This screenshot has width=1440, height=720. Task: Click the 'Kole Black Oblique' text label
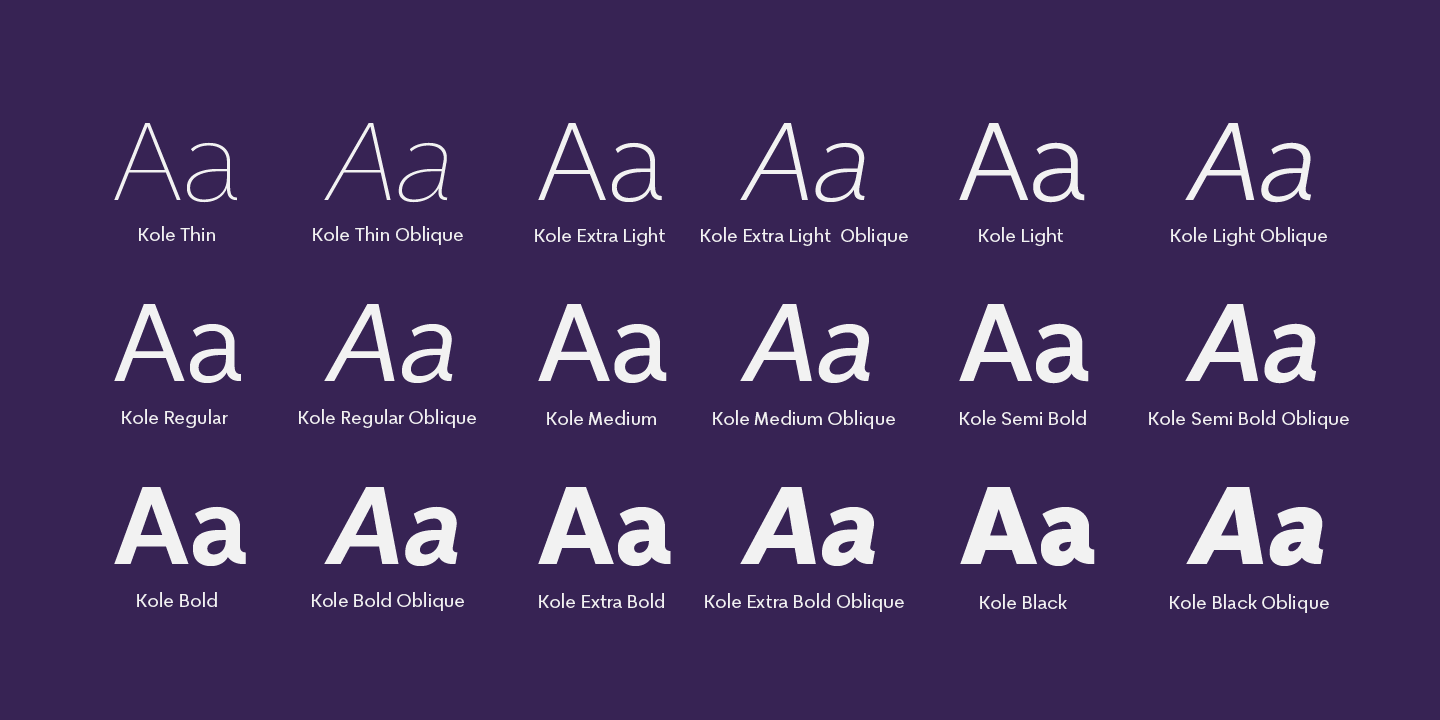[1248, 603]
